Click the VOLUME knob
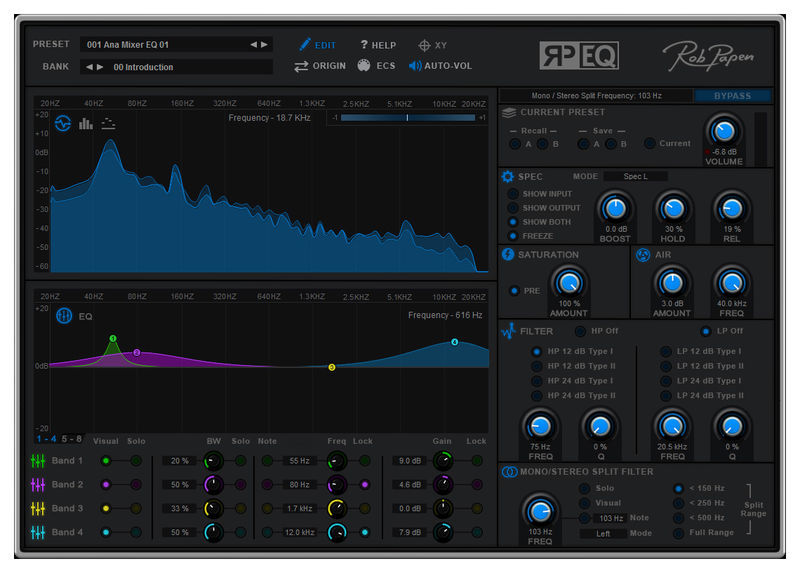 [x=724, y=131]
